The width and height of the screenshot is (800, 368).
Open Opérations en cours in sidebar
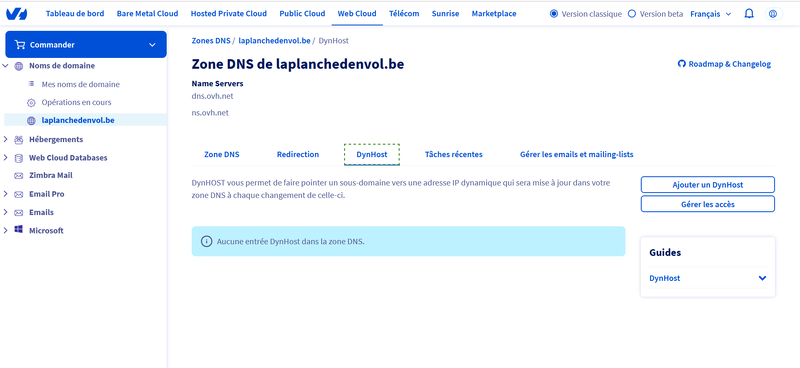(77, 103)
